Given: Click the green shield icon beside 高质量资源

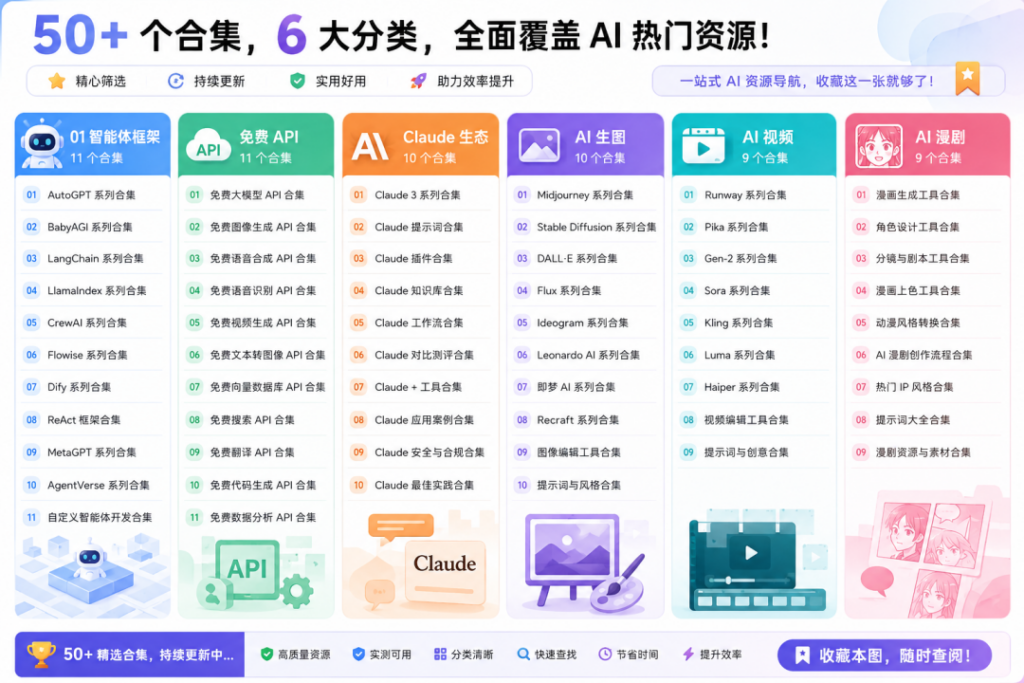Looking at the screenshot, I should tap(266, 654).
